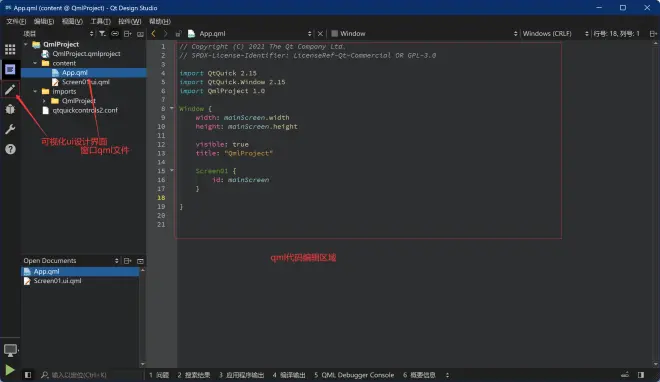Open Projects mode wrench icon
This screenshot has height=382, width=660.
coord(10,129)
